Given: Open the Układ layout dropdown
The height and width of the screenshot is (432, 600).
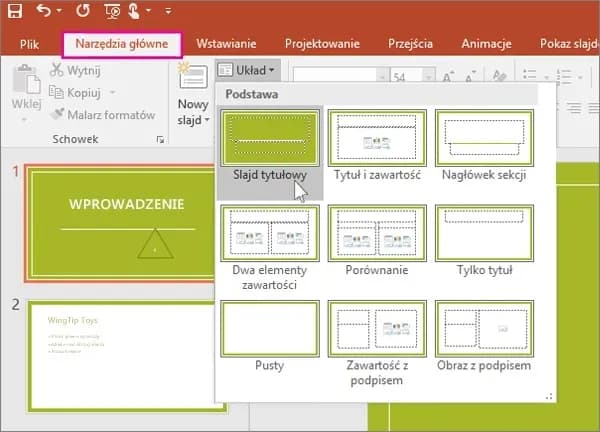Looking at the screenshot, I should point(245,71).
